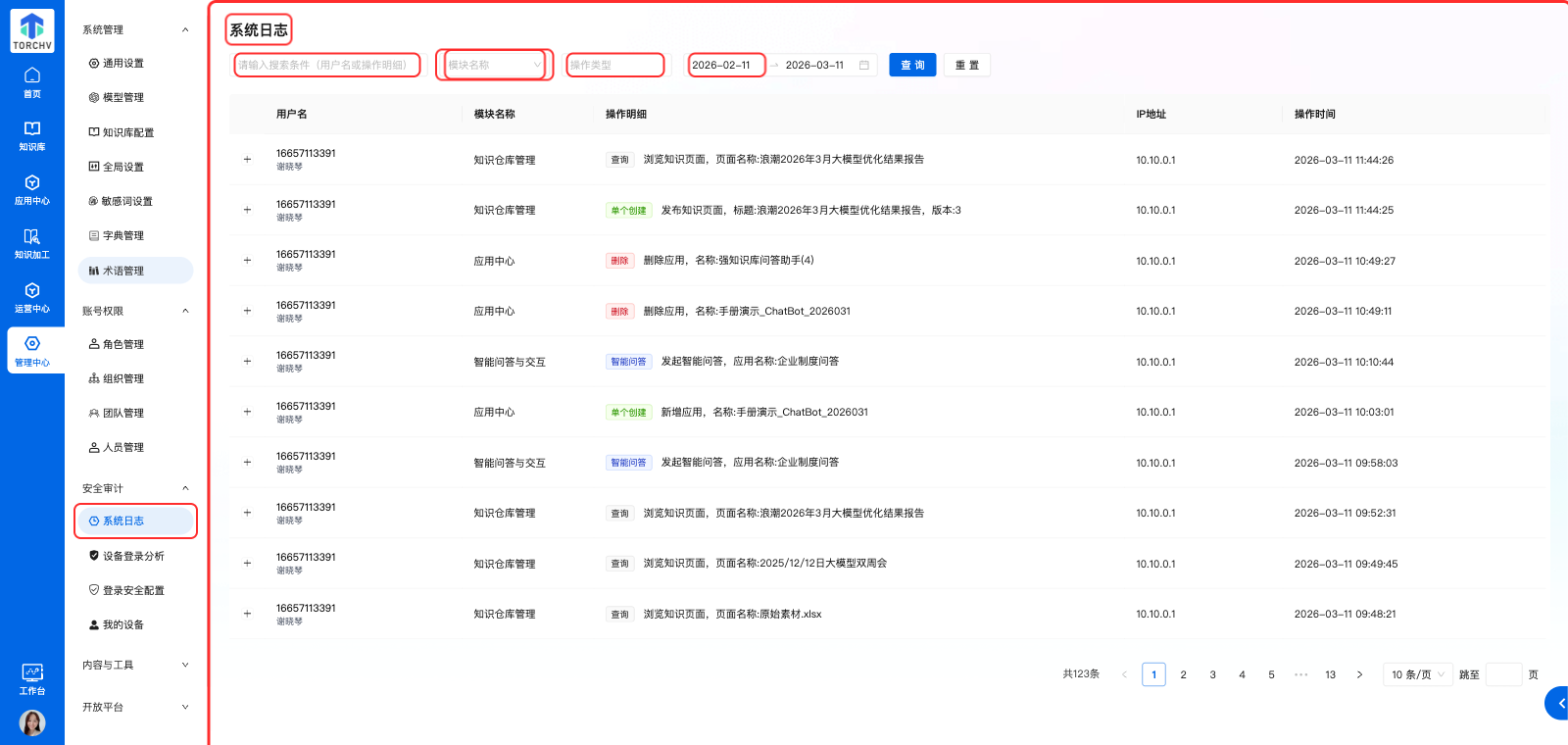Click start date 2026-02-11 field
Viewport: 1568px width, 745px height.
726,65
